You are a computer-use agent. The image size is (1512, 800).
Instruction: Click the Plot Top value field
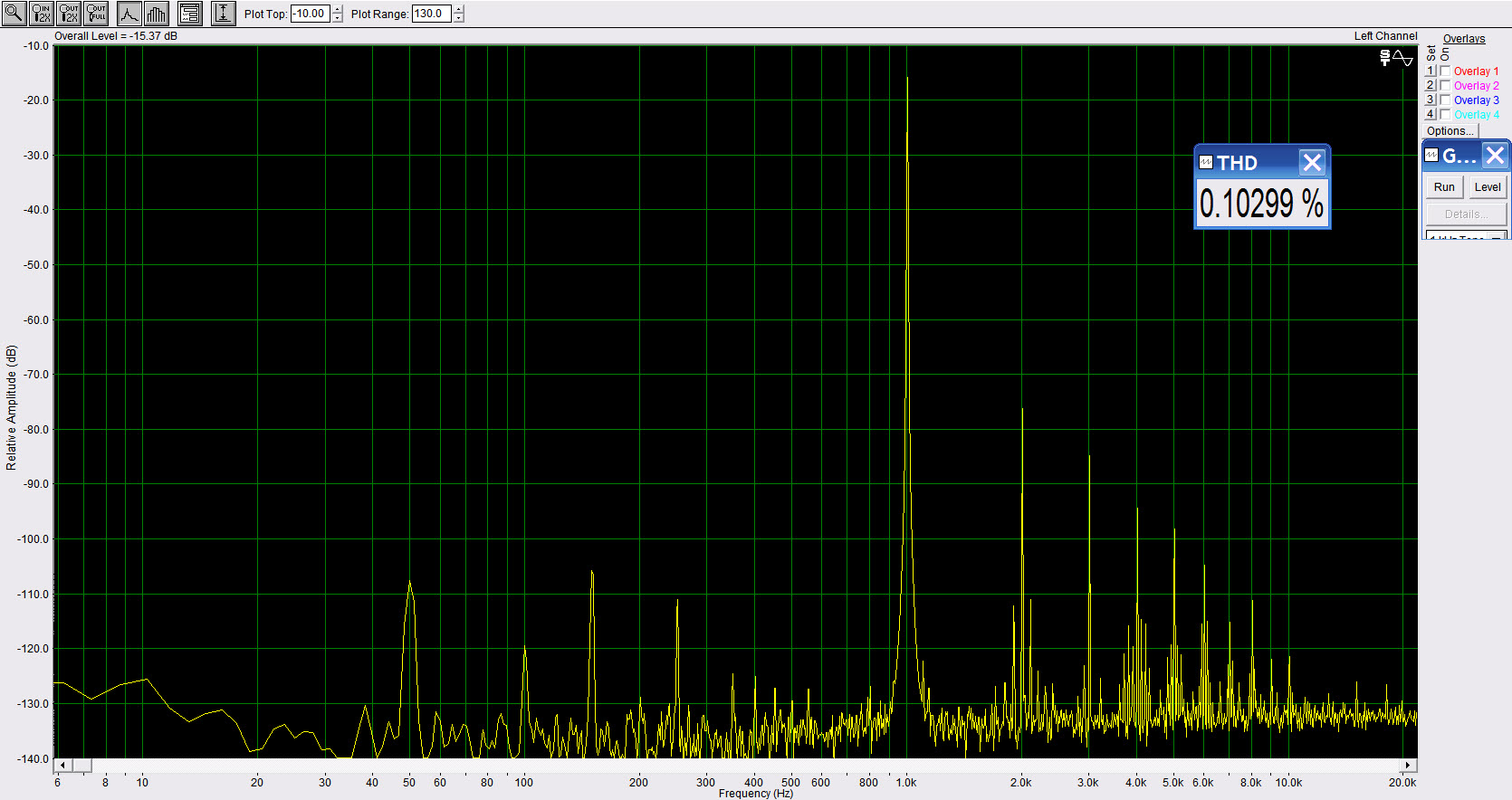[x=310, y=14]
